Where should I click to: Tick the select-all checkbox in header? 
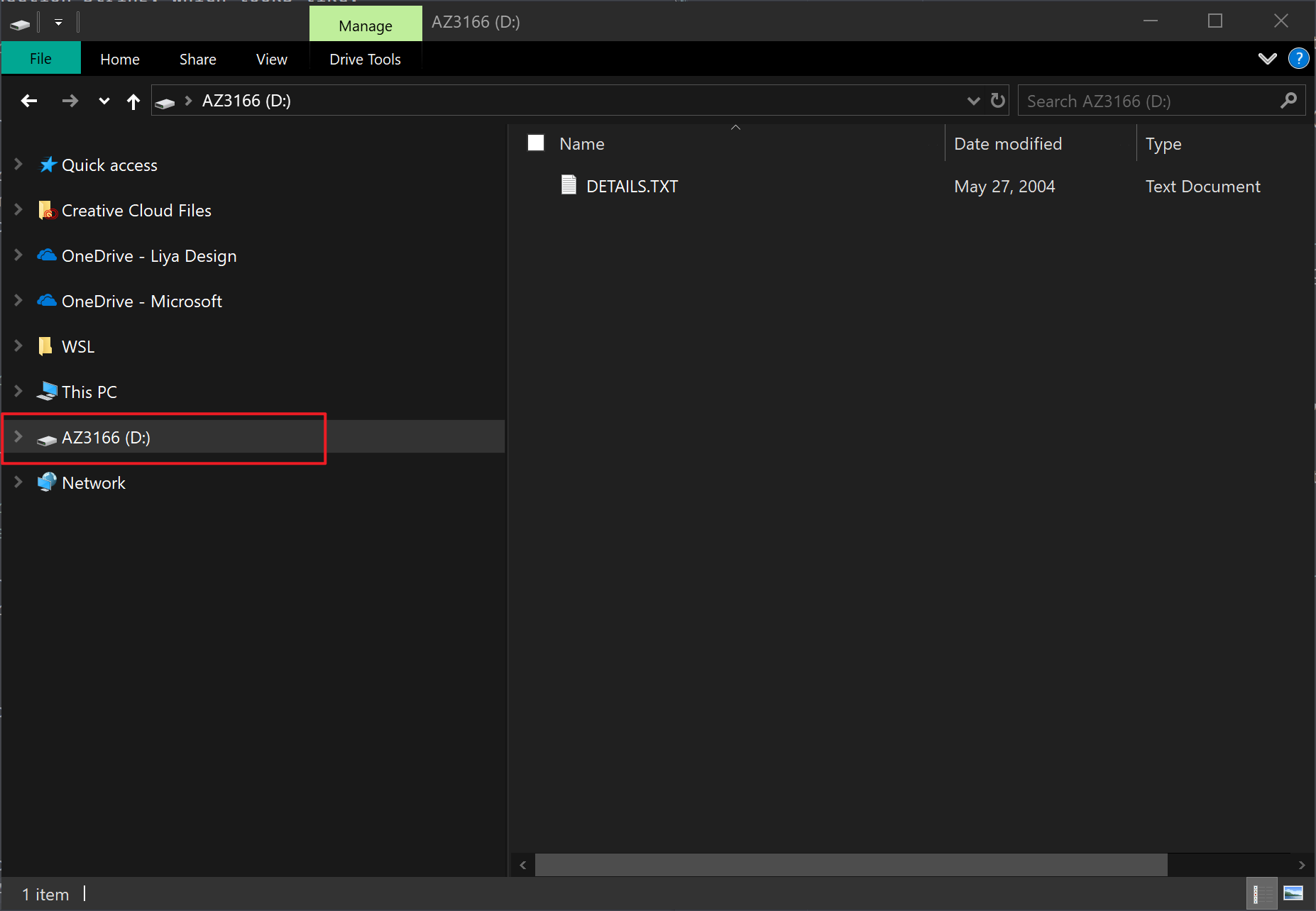coord(536,143)
